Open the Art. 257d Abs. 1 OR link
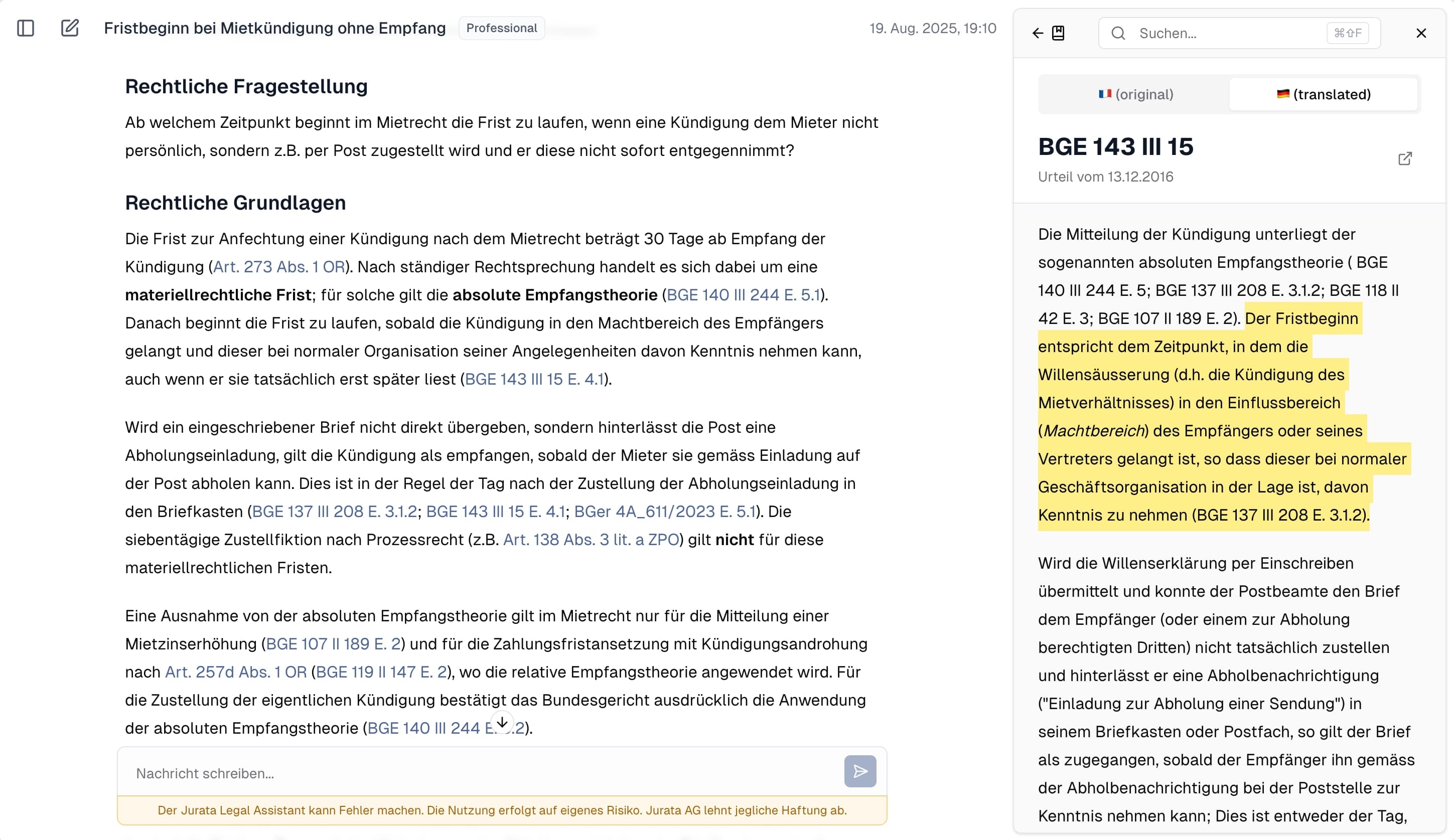 [x=234, y=671]
